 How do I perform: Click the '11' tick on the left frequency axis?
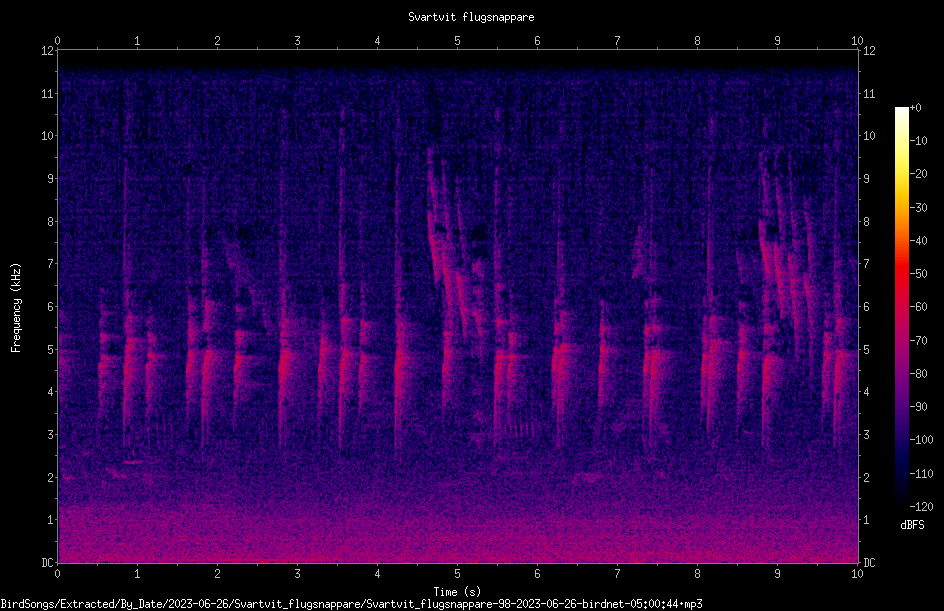(x=47, y=94)
